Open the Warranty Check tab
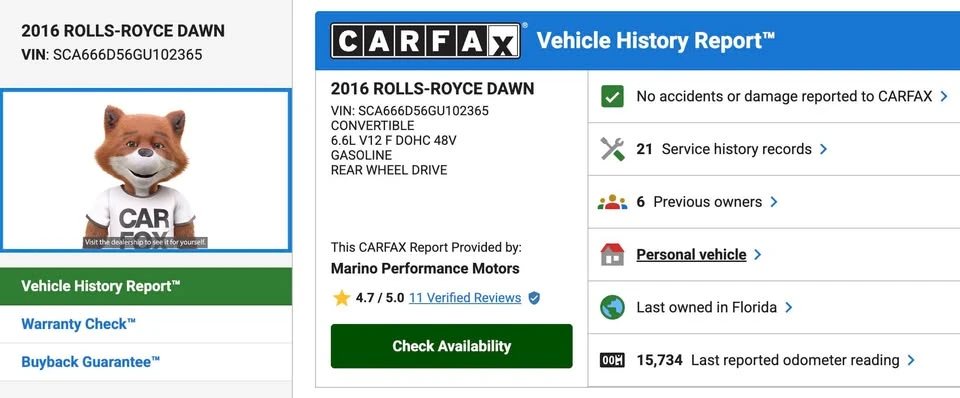This screenshot has height=398, width=960. click(x=146, y=324)
